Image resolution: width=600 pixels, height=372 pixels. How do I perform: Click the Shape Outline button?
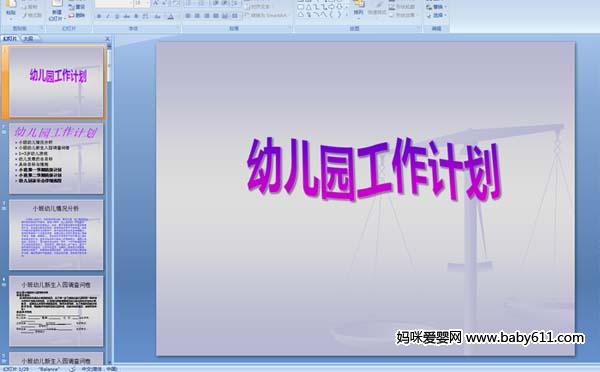pos(402,7)
